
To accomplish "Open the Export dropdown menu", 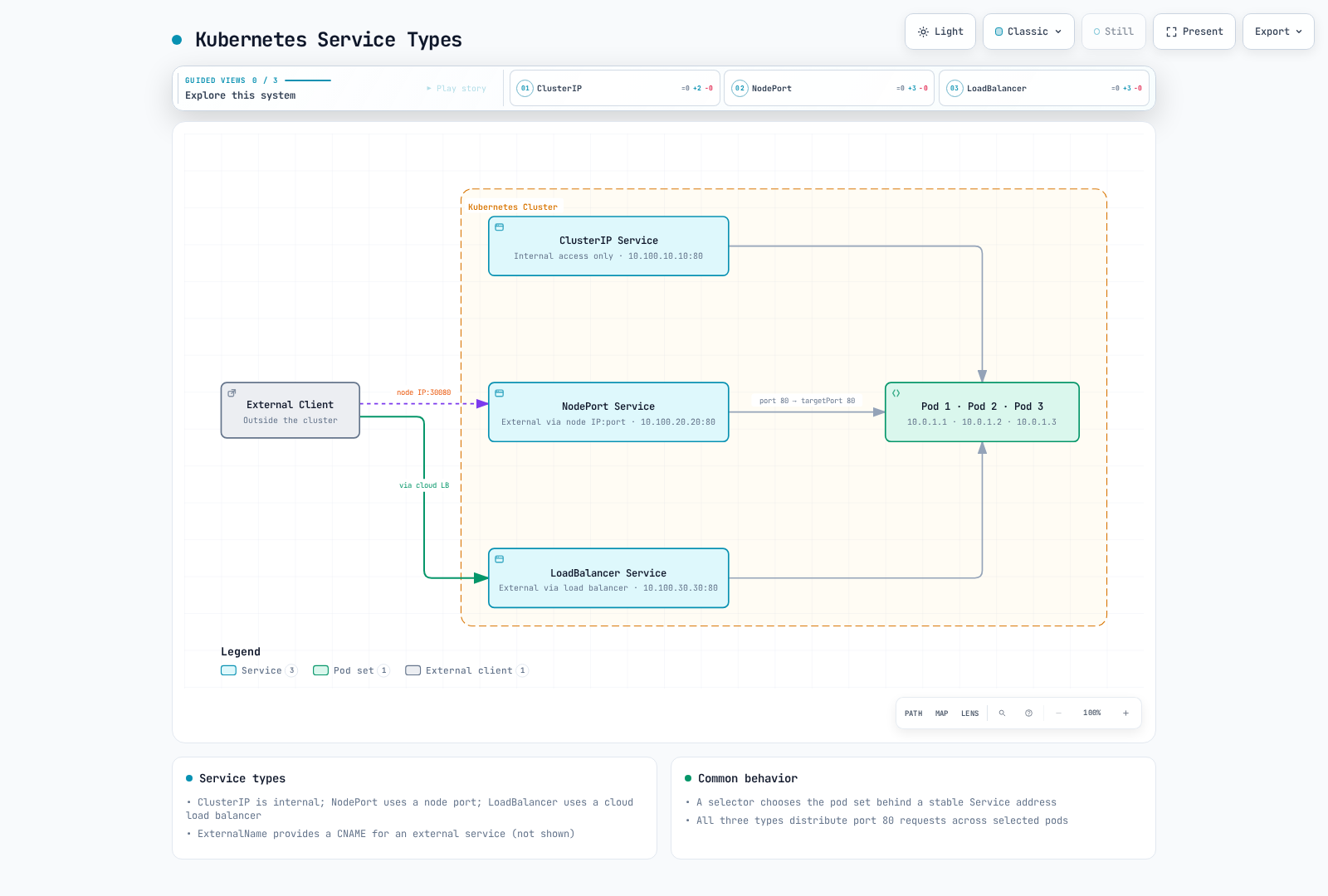I will pyautogui.click(x=1278, y=32).
